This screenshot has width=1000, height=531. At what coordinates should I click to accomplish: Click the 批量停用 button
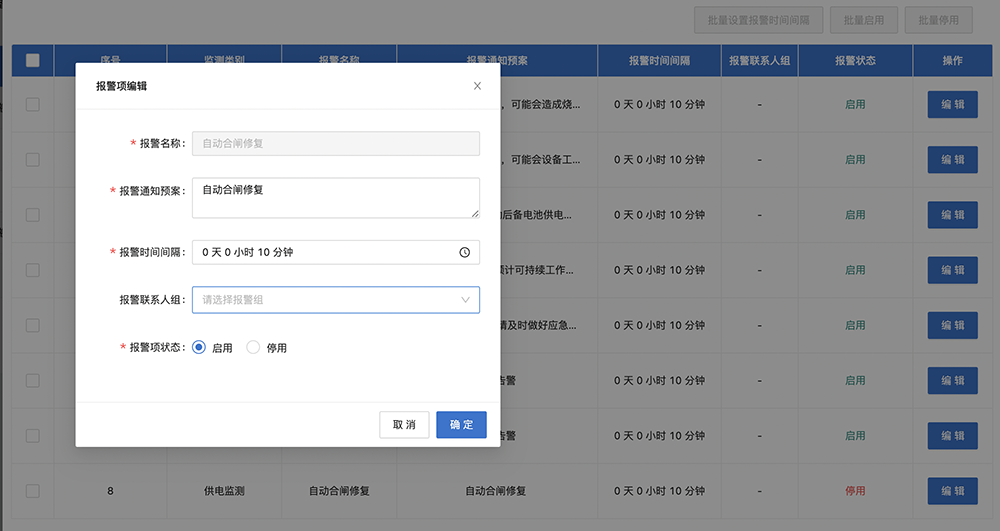[x=938, y=20]
